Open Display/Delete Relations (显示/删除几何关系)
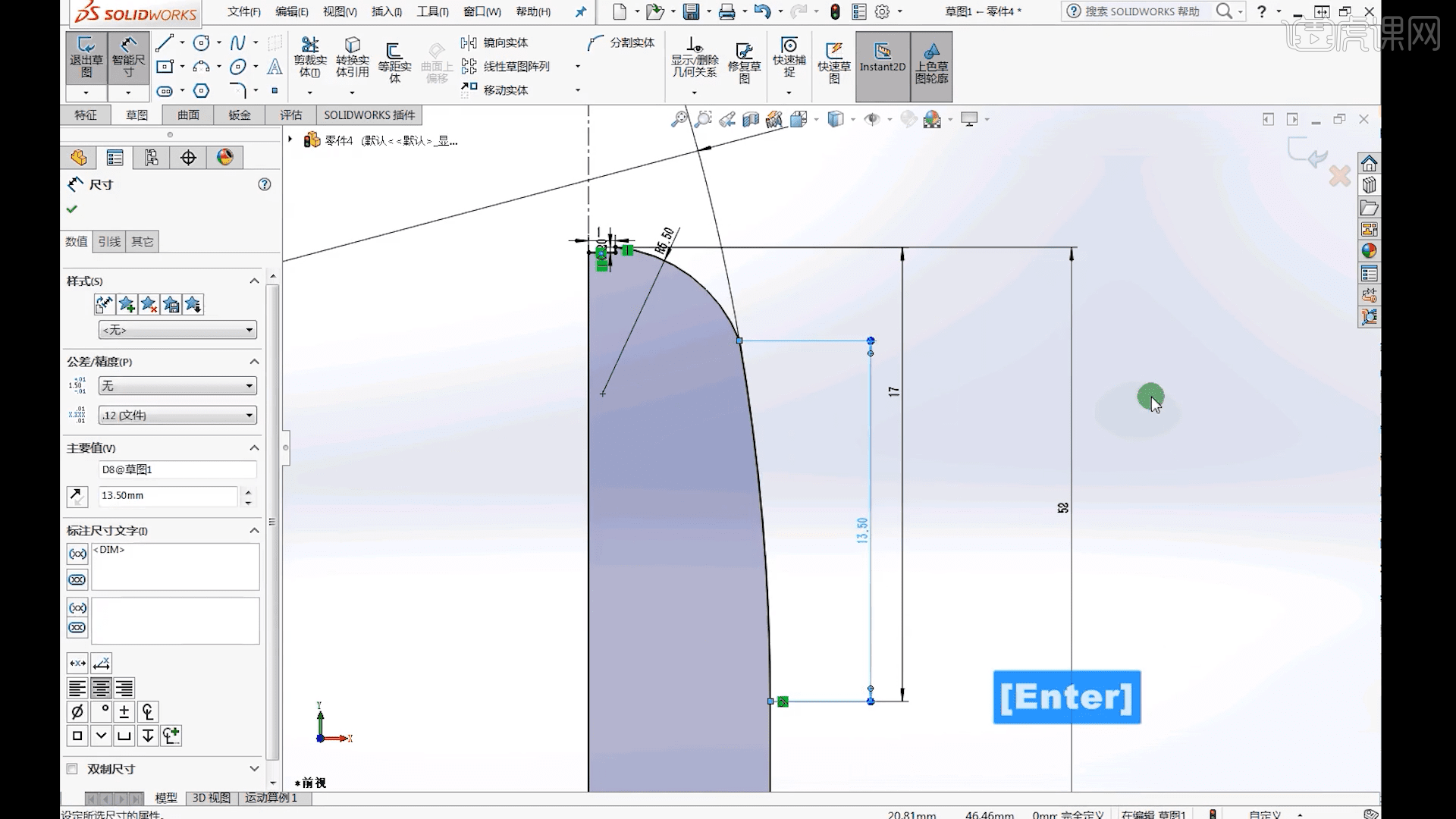Screen dimensions: 1456x819 point(695,58)
